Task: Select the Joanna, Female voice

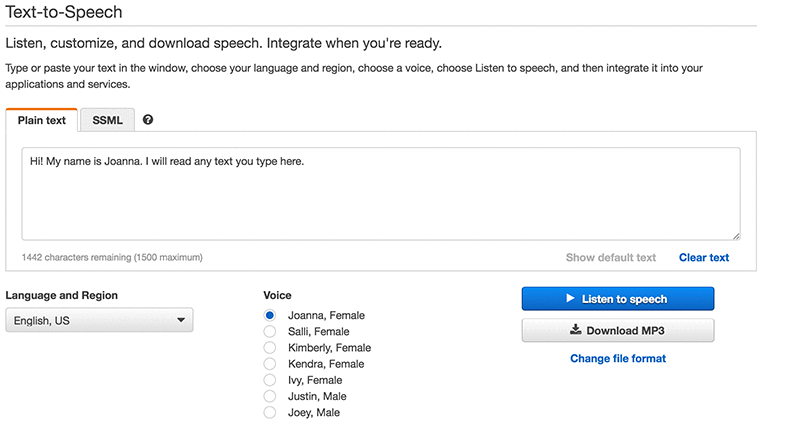Action: (x=270, y=316)
